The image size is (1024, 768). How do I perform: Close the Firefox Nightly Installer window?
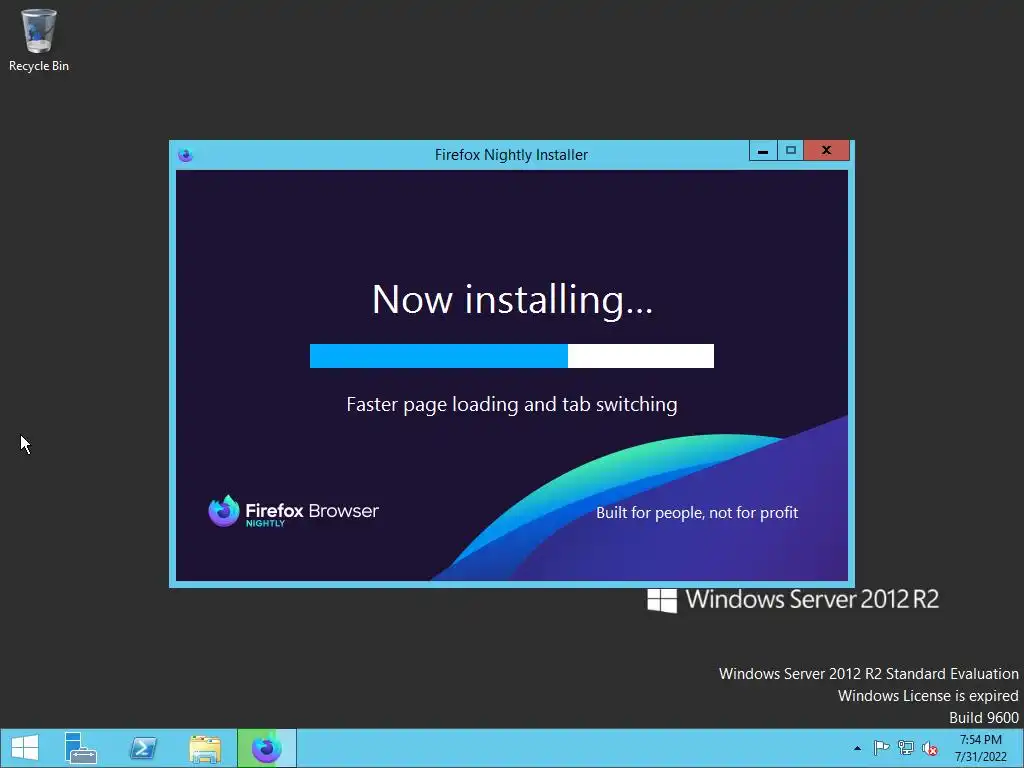[x=826, y=151]
